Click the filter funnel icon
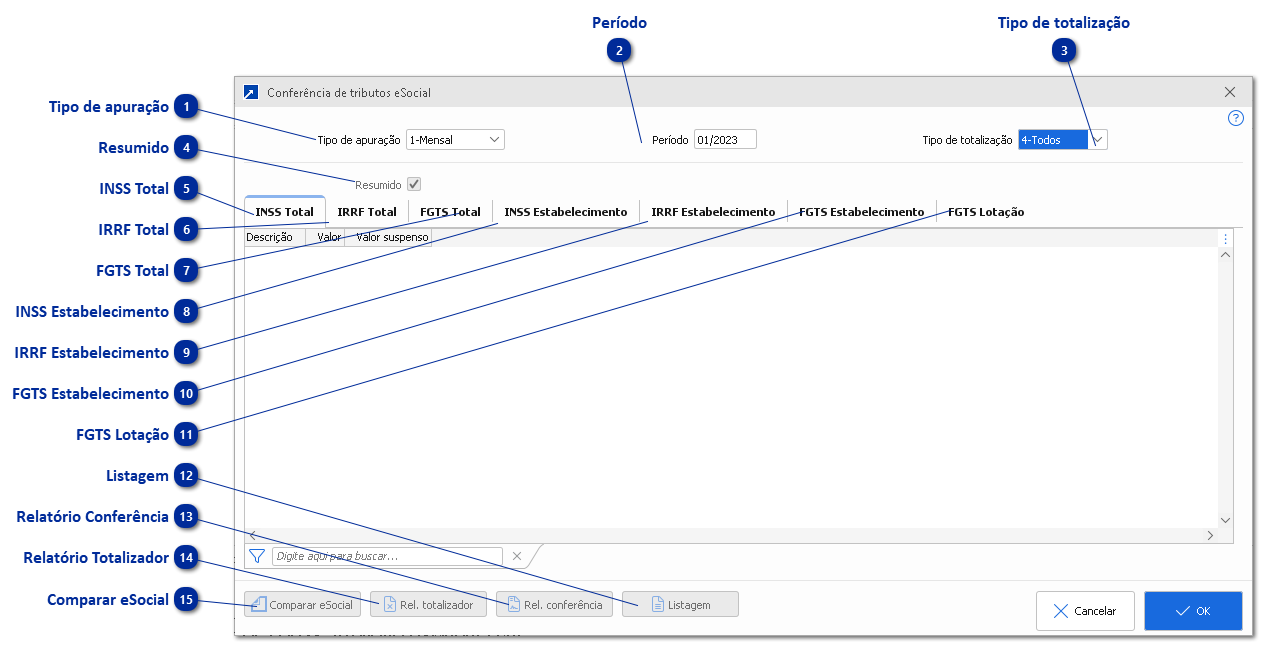This screenshot has width=1276, height=652. pyautogui.click(x=256, y=556)
